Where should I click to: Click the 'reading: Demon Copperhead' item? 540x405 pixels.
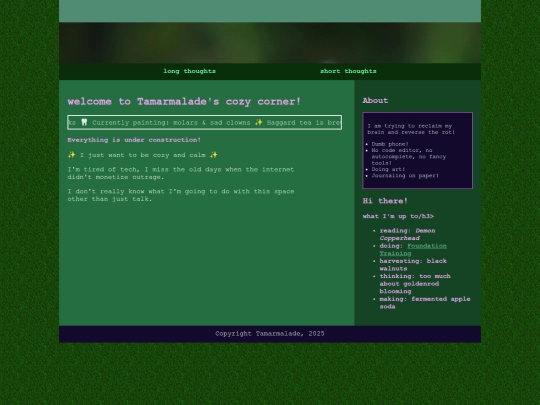(x=407, y=235)
